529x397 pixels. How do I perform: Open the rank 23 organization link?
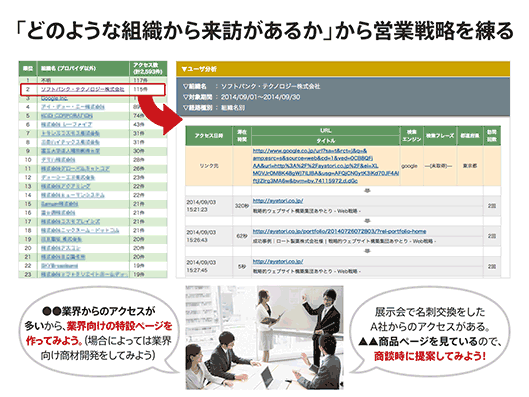[x=84, y=275]
